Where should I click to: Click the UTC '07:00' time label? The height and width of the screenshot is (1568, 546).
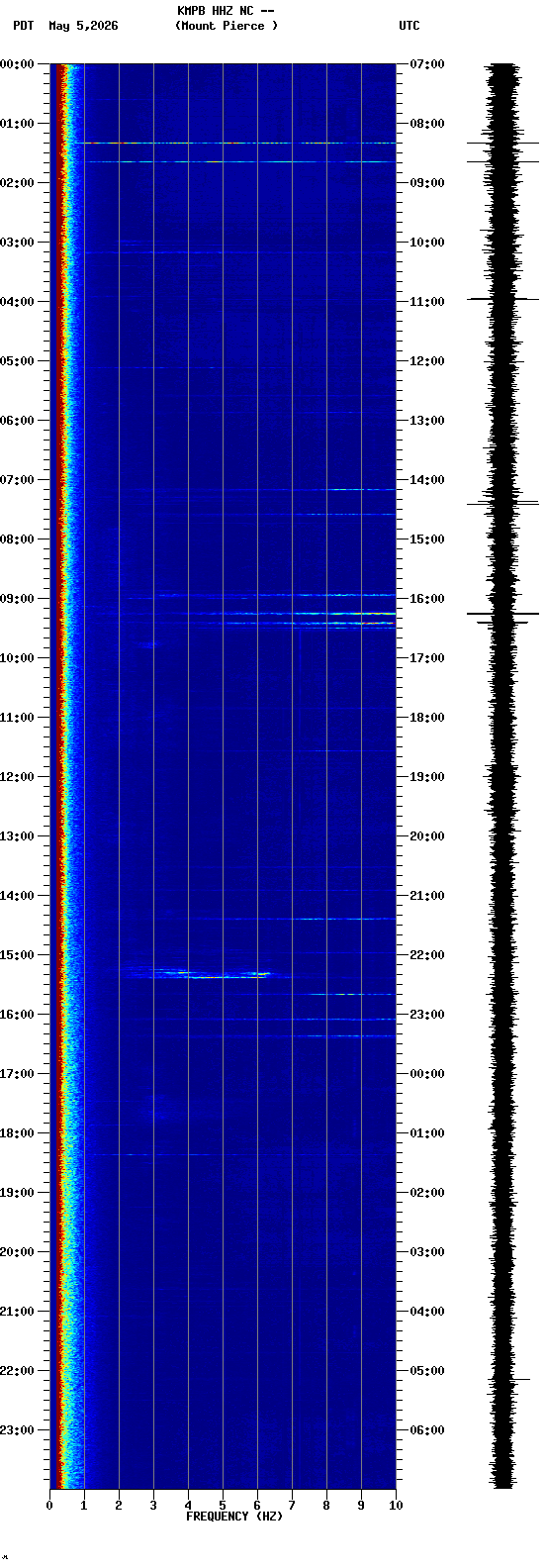click(x=427, y=64)
